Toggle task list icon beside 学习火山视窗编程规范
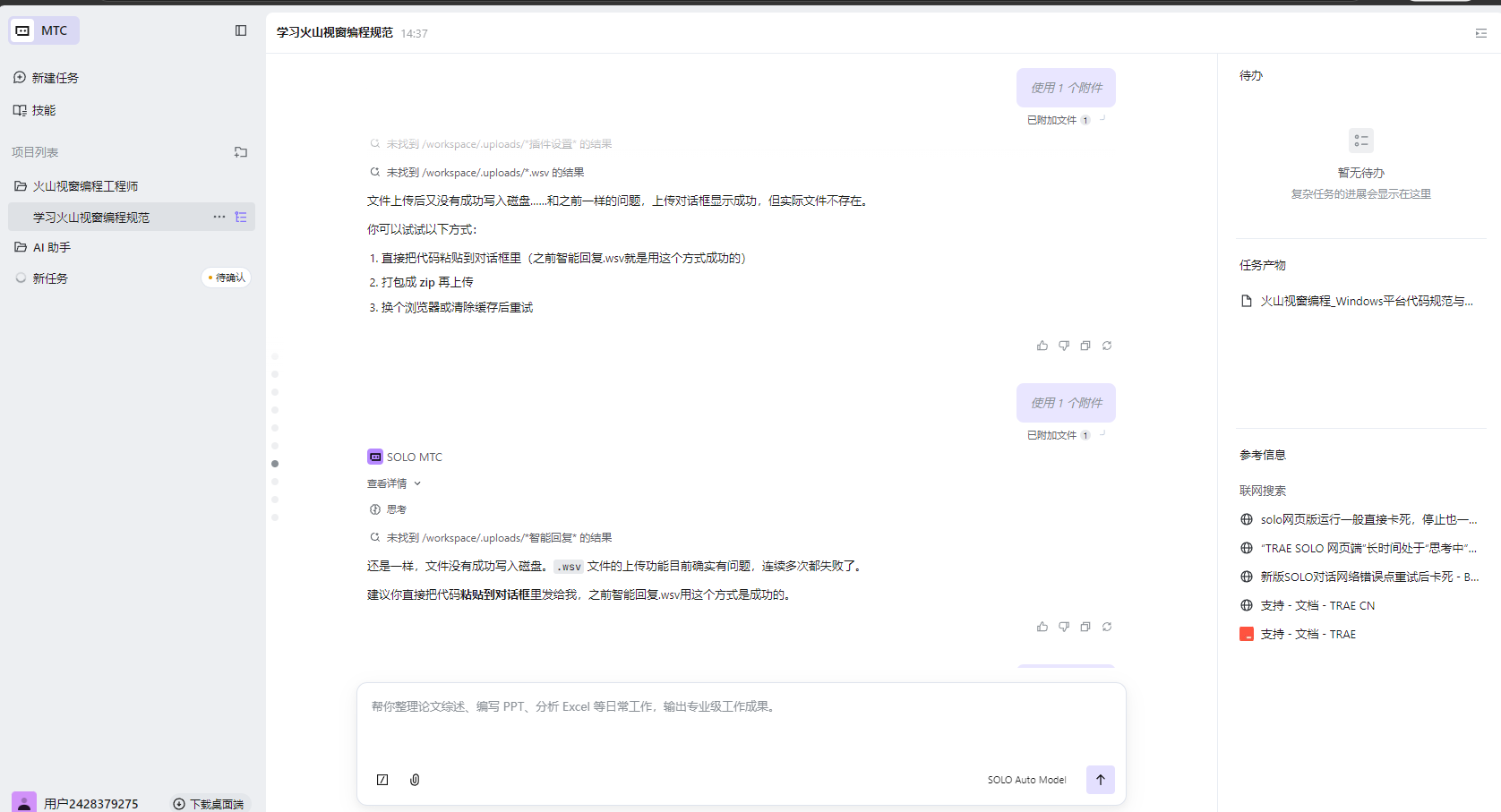 pos(241,217)
